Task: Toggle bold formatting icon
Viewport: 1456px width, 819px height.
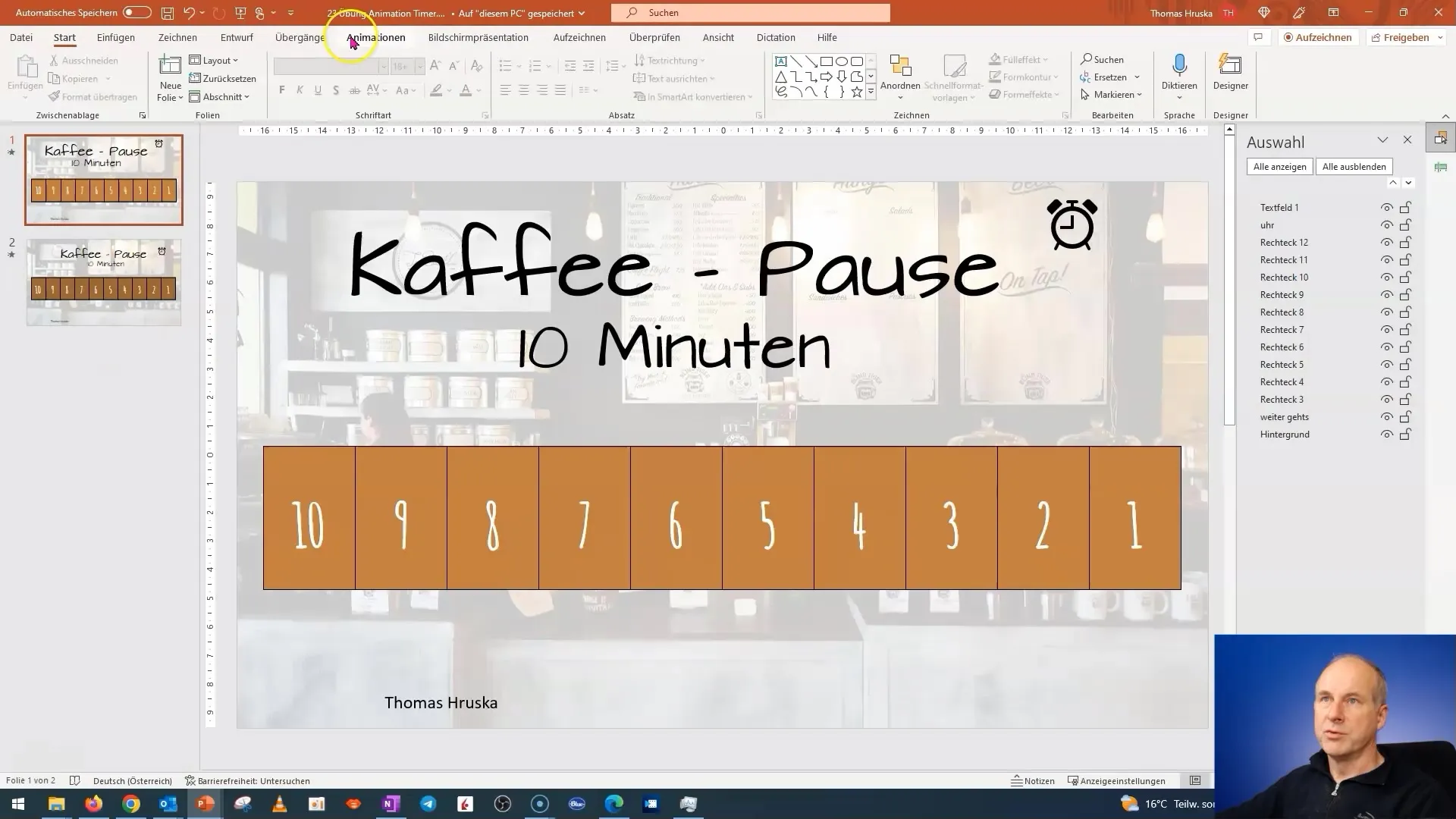Action: [x=282, y=91]
